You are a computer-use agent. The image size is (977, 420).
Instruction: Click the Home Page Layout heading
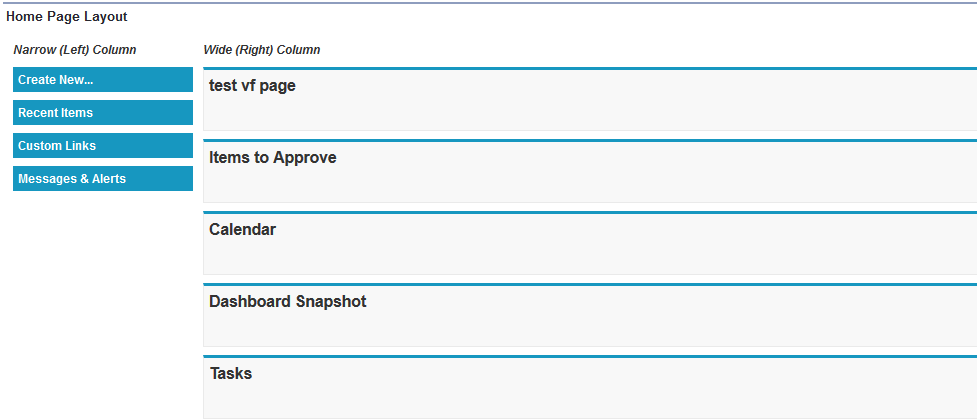66,17
